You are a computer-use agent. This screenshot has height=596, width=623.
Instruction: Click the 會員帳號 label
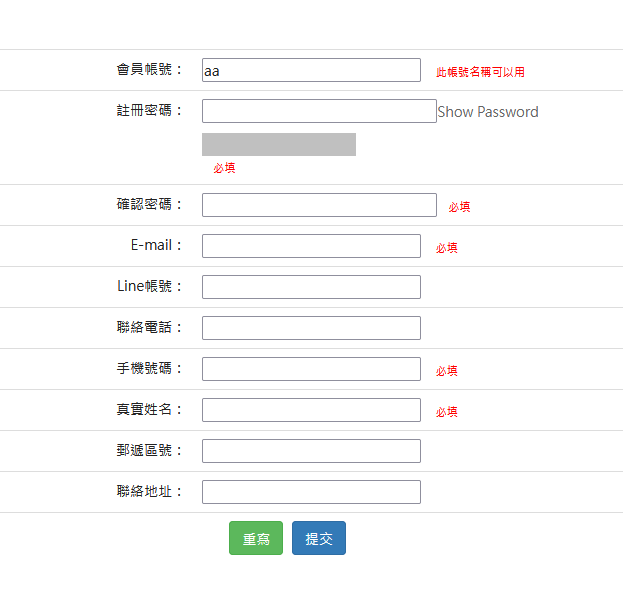(150, 70)
